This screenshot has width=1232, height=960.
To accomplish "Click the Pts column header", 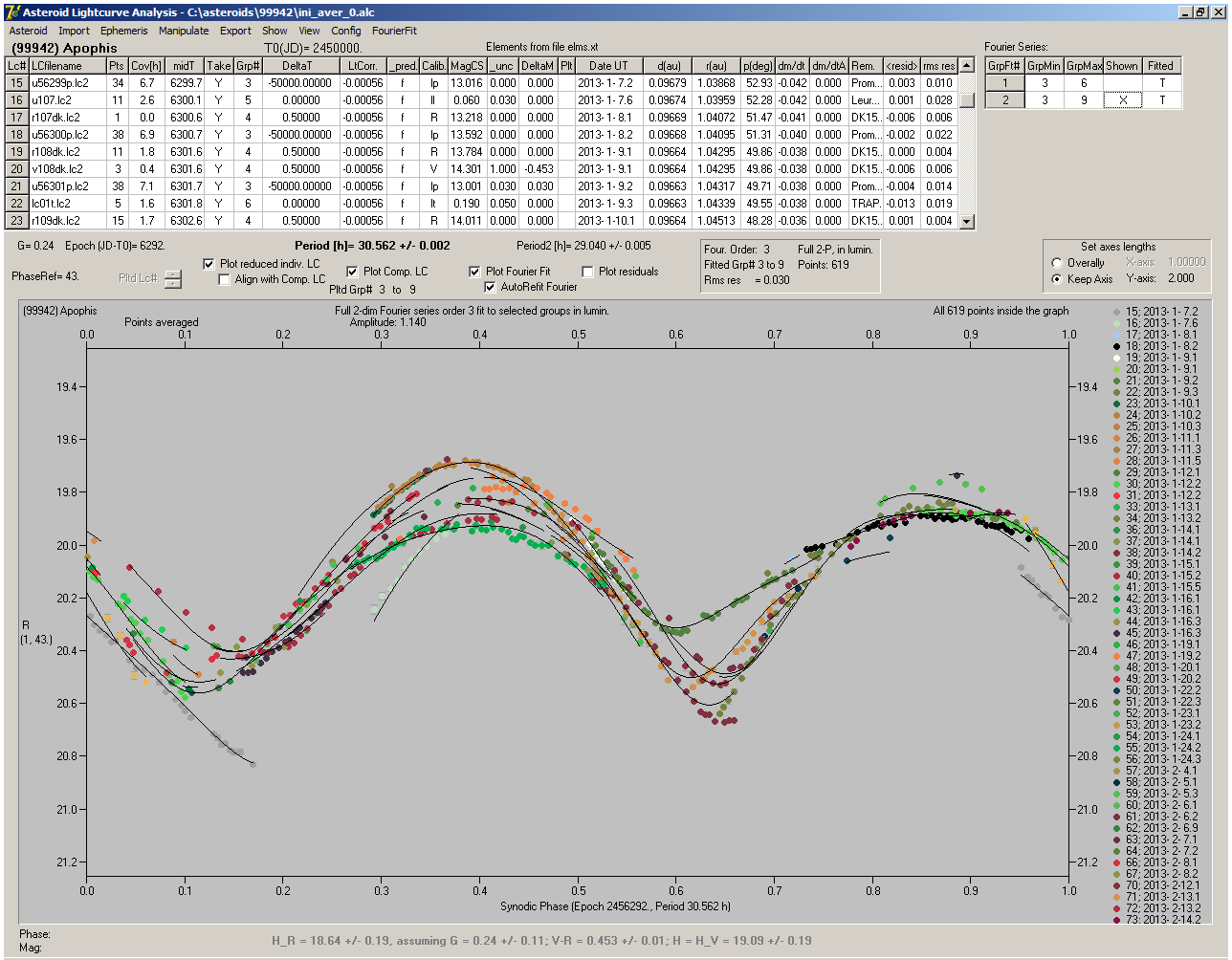I will coord(116,66).
